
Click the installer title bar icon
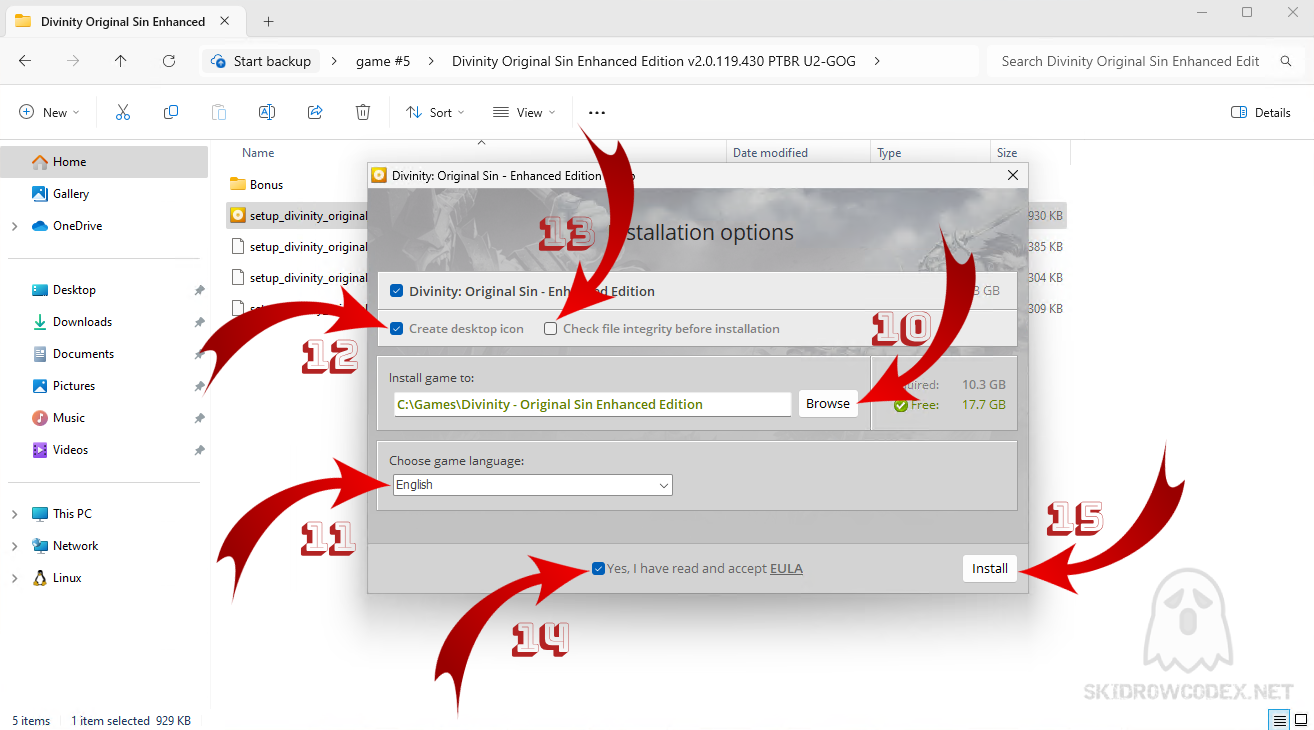[x=379, y=175]
